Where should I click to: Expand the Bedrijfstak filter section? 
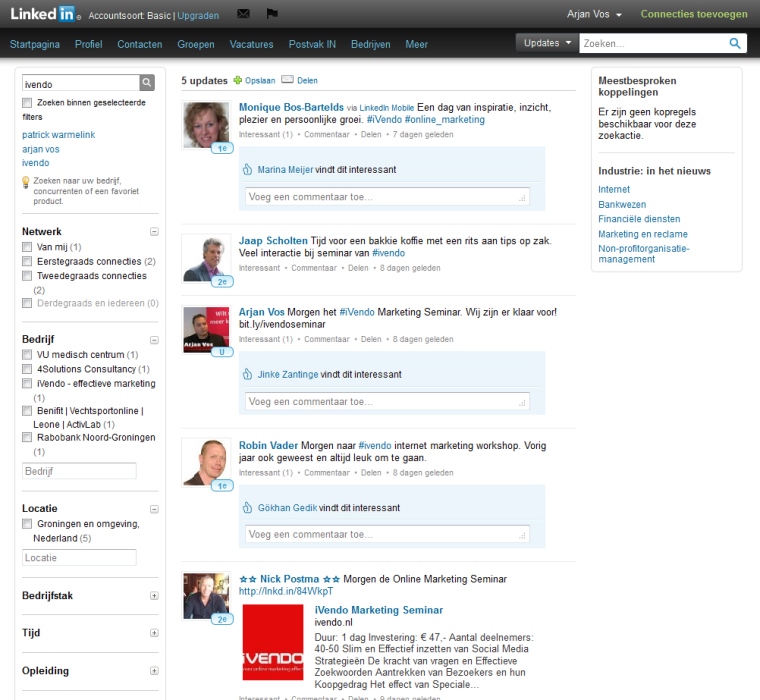coord(154,596)
